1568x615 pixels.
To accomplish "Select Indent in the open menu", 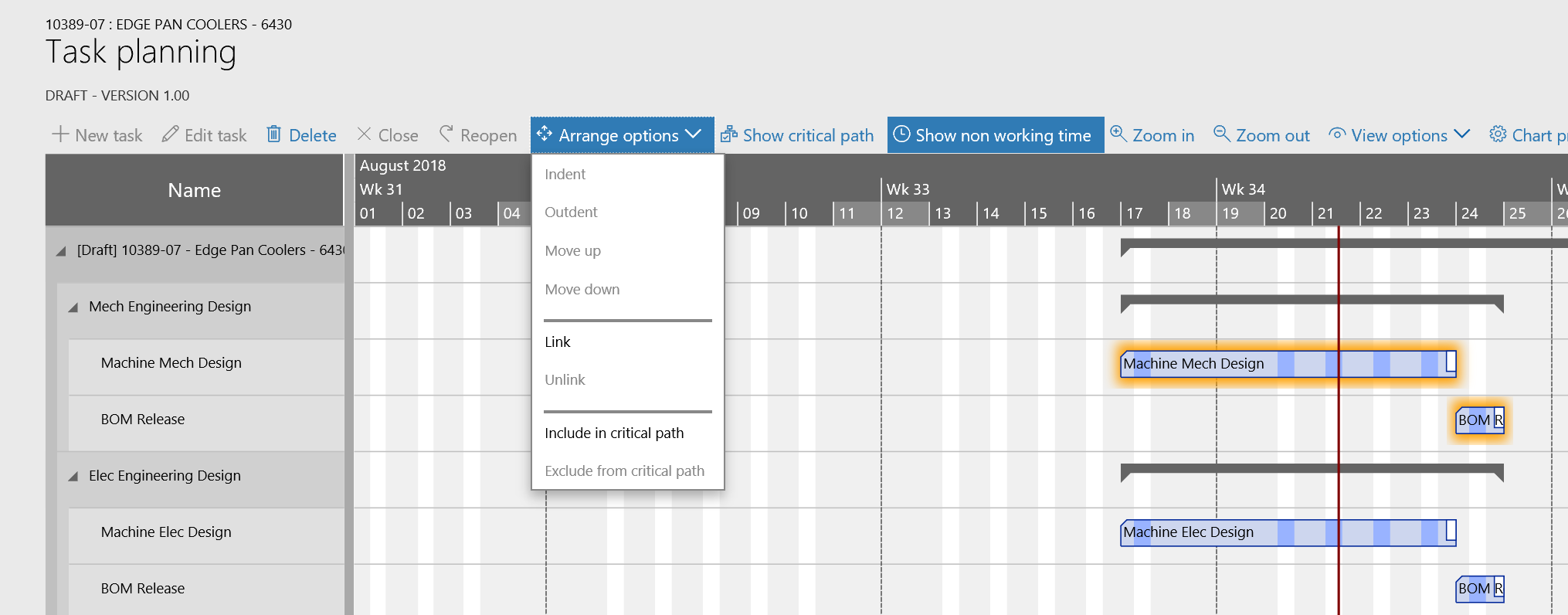I will pos(565,174).
